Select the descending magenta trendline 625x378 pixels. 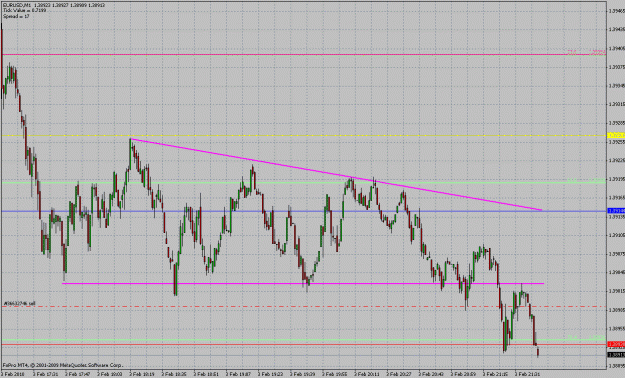(336, 174)
